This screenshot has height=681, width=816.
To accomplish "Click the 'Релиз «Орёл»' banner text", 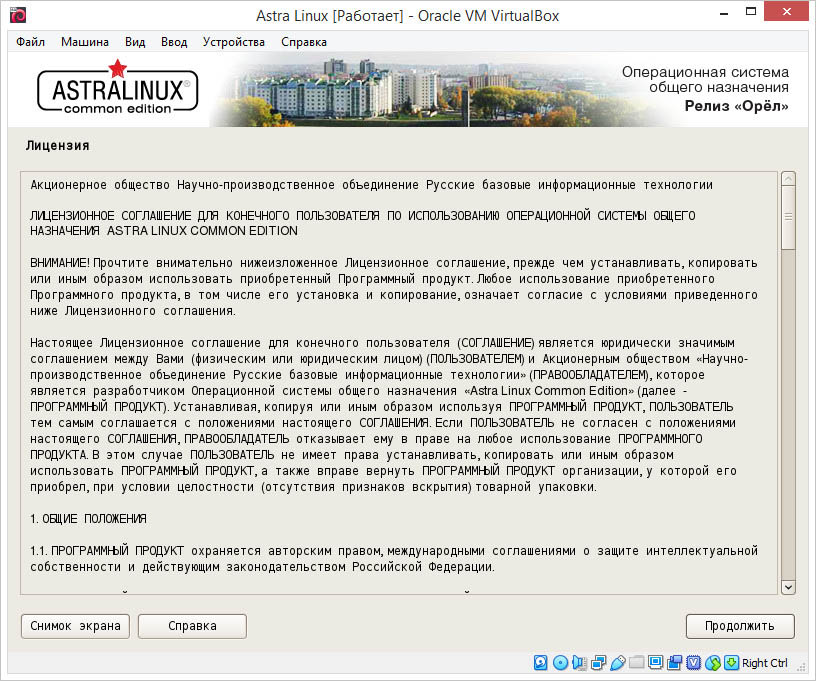I will (x=736, y=106).
